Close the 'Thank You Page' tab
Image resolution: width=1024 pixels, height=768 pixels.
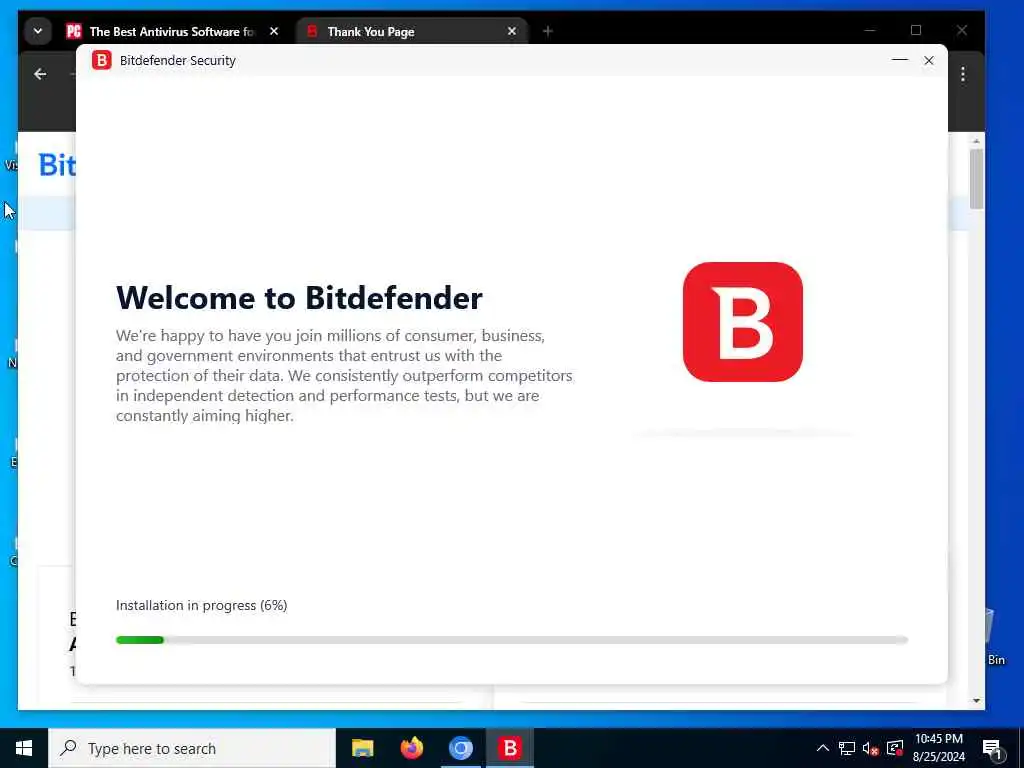tap(512, 31)
